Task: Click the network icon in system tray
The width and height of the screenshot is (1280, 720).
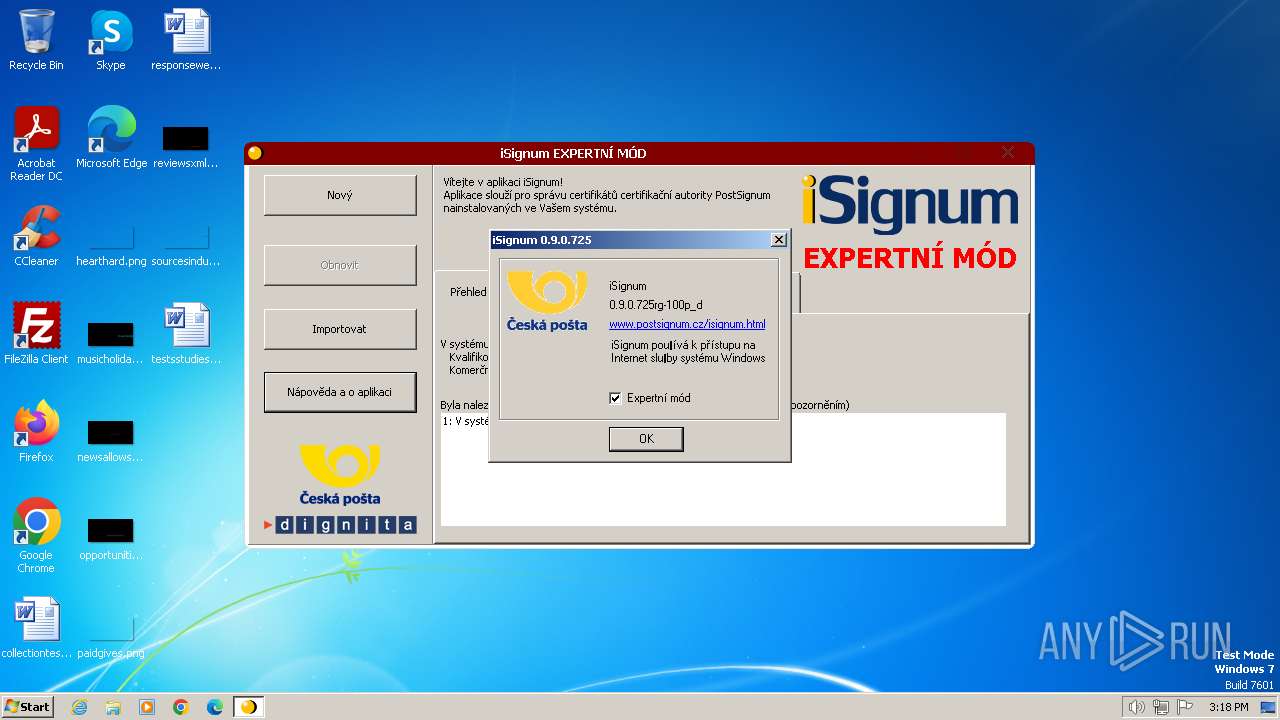Action: coord(1161,707)
